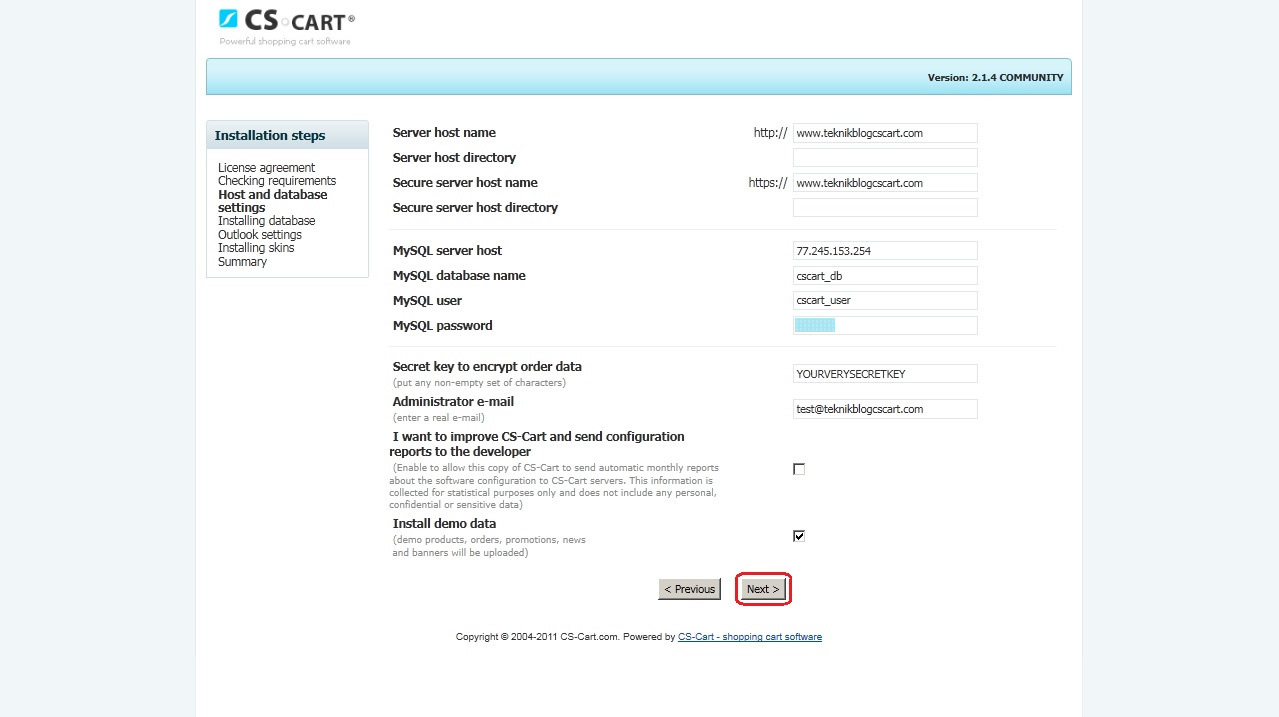The height and width of the screenshot is (717, 1279).
Task: Click the CS-Cart logo
Action: coord(286,20)
